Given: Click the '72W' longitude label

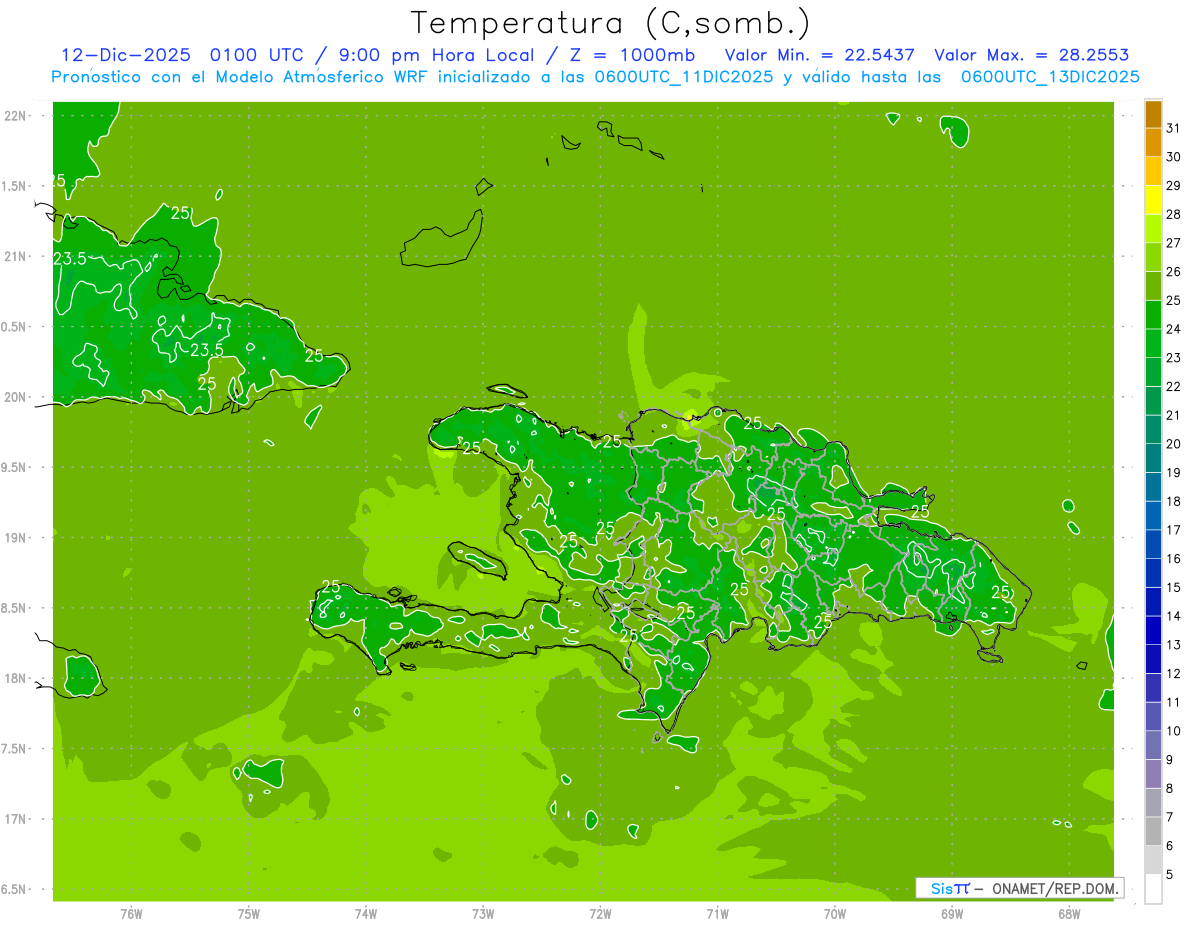Looking at the screenshot, I should click(x=600, y=913).
